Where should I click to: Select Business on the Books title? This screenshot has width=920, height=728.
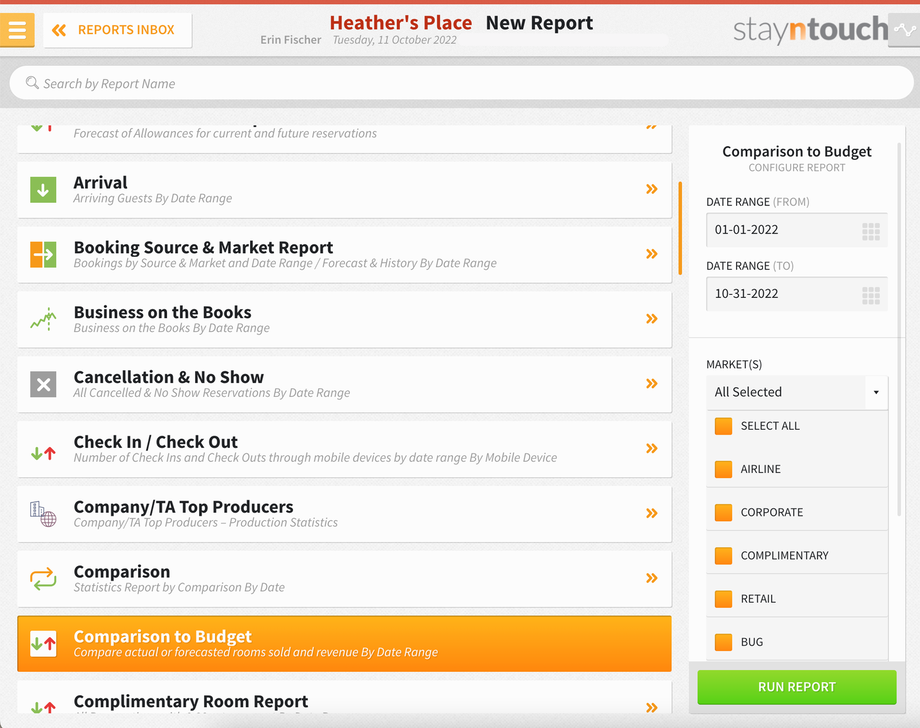[163, 312]
